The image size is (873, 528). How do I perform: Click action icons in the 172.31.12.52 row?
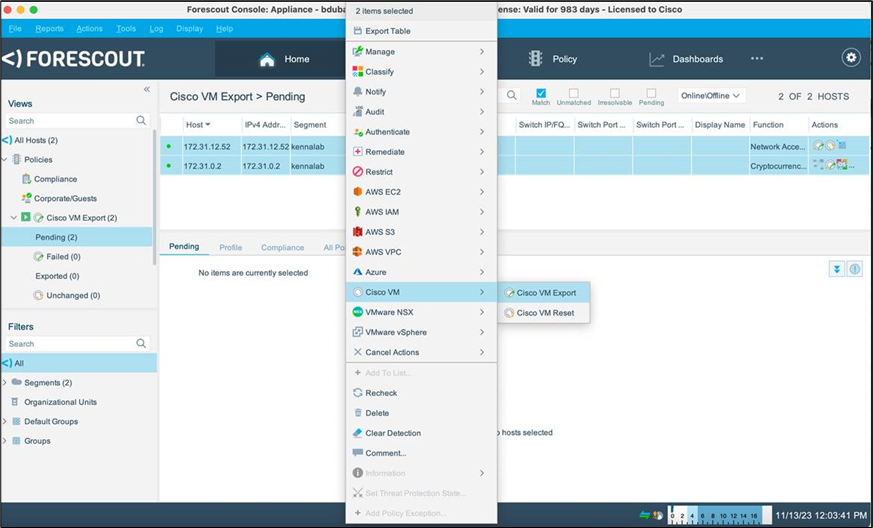click(830, 146)
